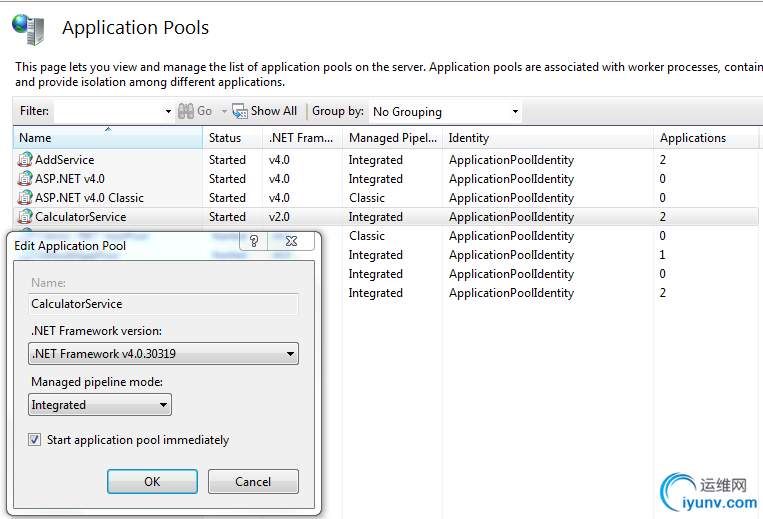Click the ASP.NET v4.0 Classic pool icon

click(x=25, y=198)
